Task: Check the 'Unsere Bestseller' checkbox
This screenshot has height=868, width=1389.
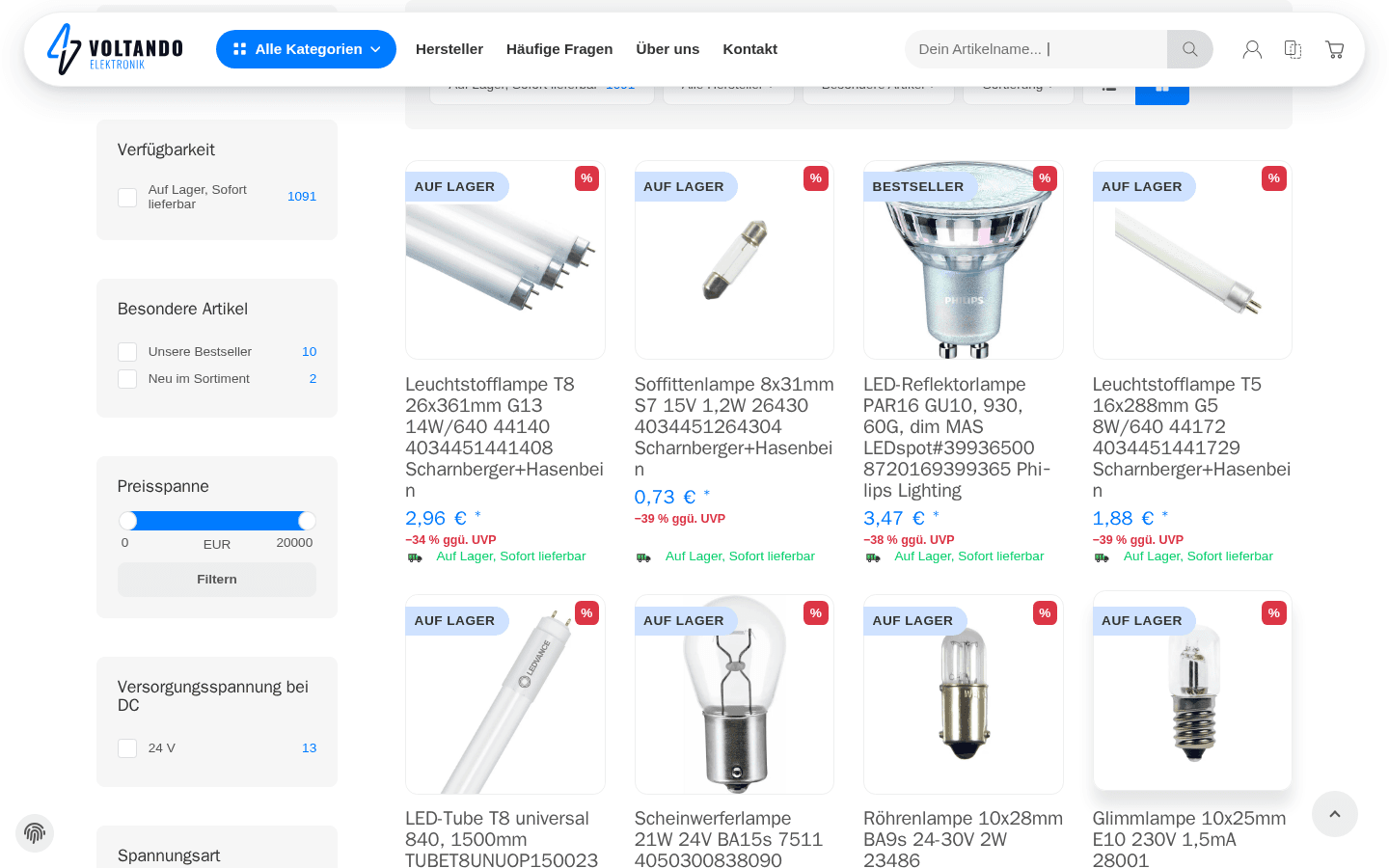Action: point(127,352)
